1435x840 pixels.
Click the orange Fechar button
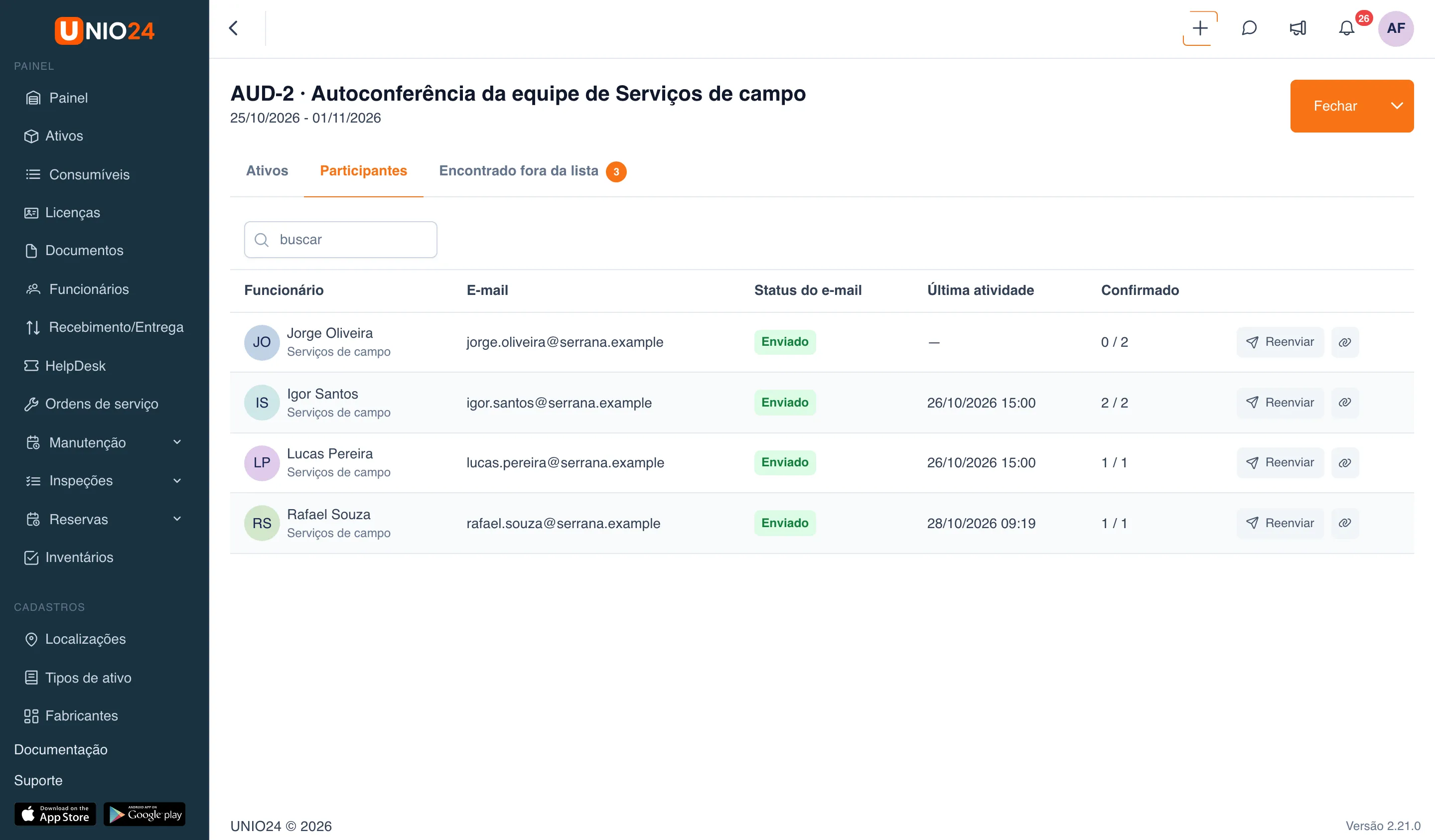pos(1335,106)
